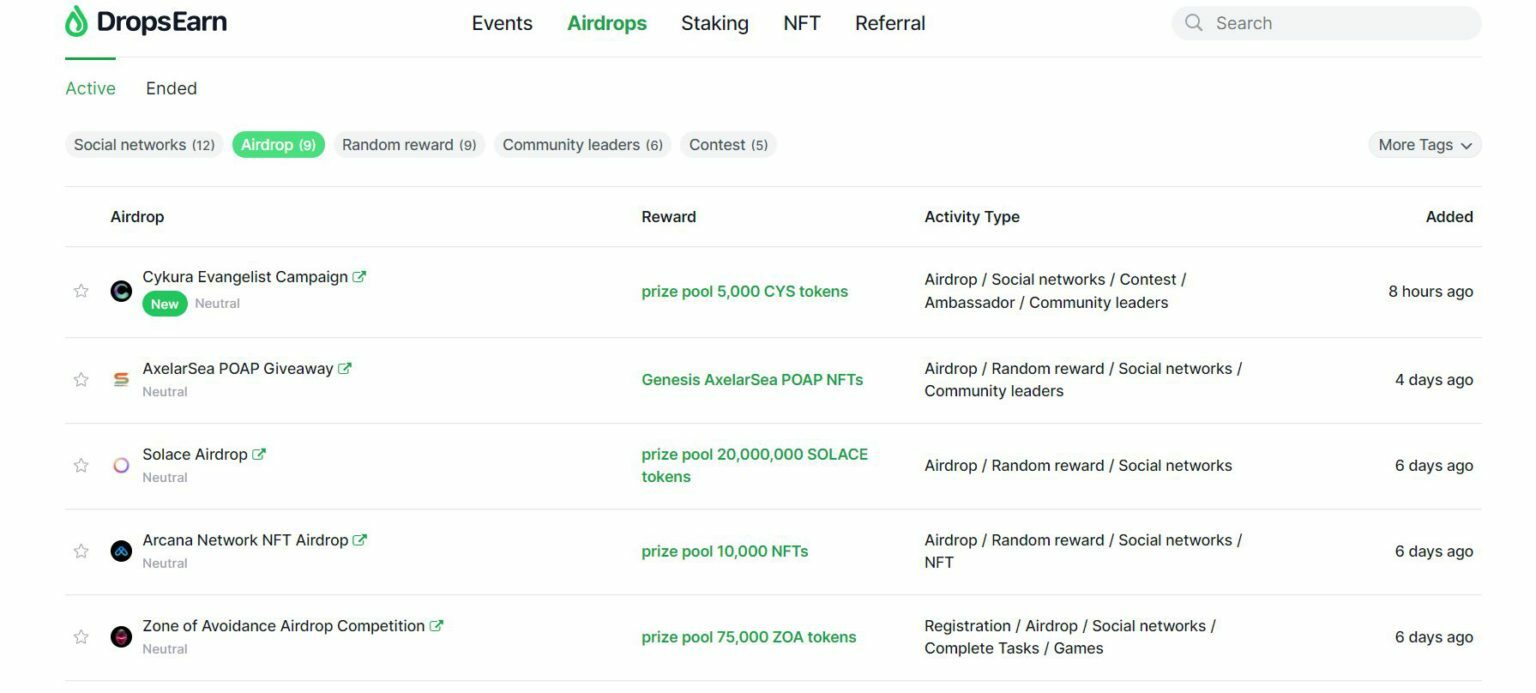
Task: Switch to the Active tab
Action: pyautogui.click(x=90, y=88)
